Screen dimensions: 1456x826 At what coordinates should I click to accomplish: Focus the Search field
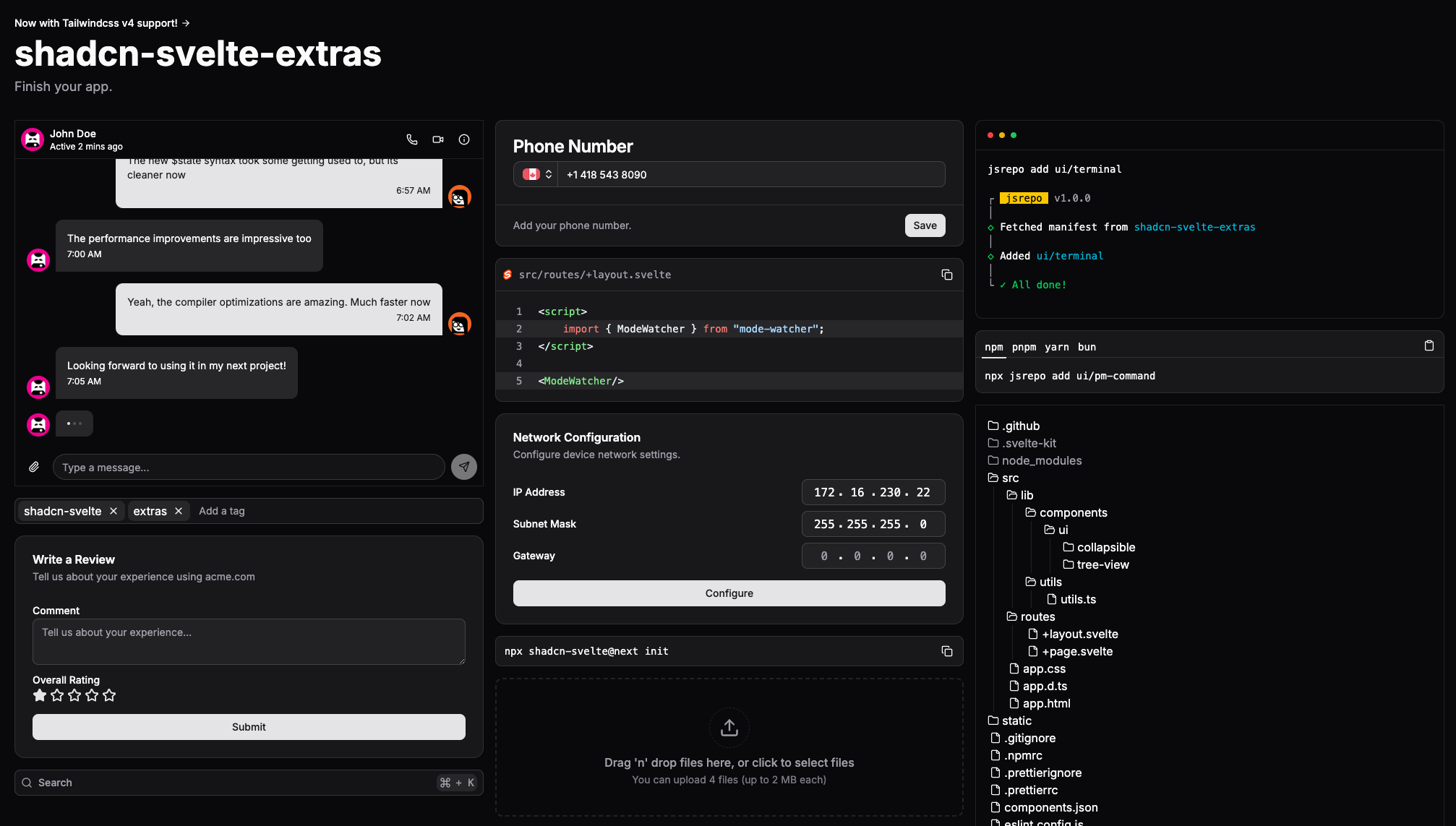coord(231,783)
